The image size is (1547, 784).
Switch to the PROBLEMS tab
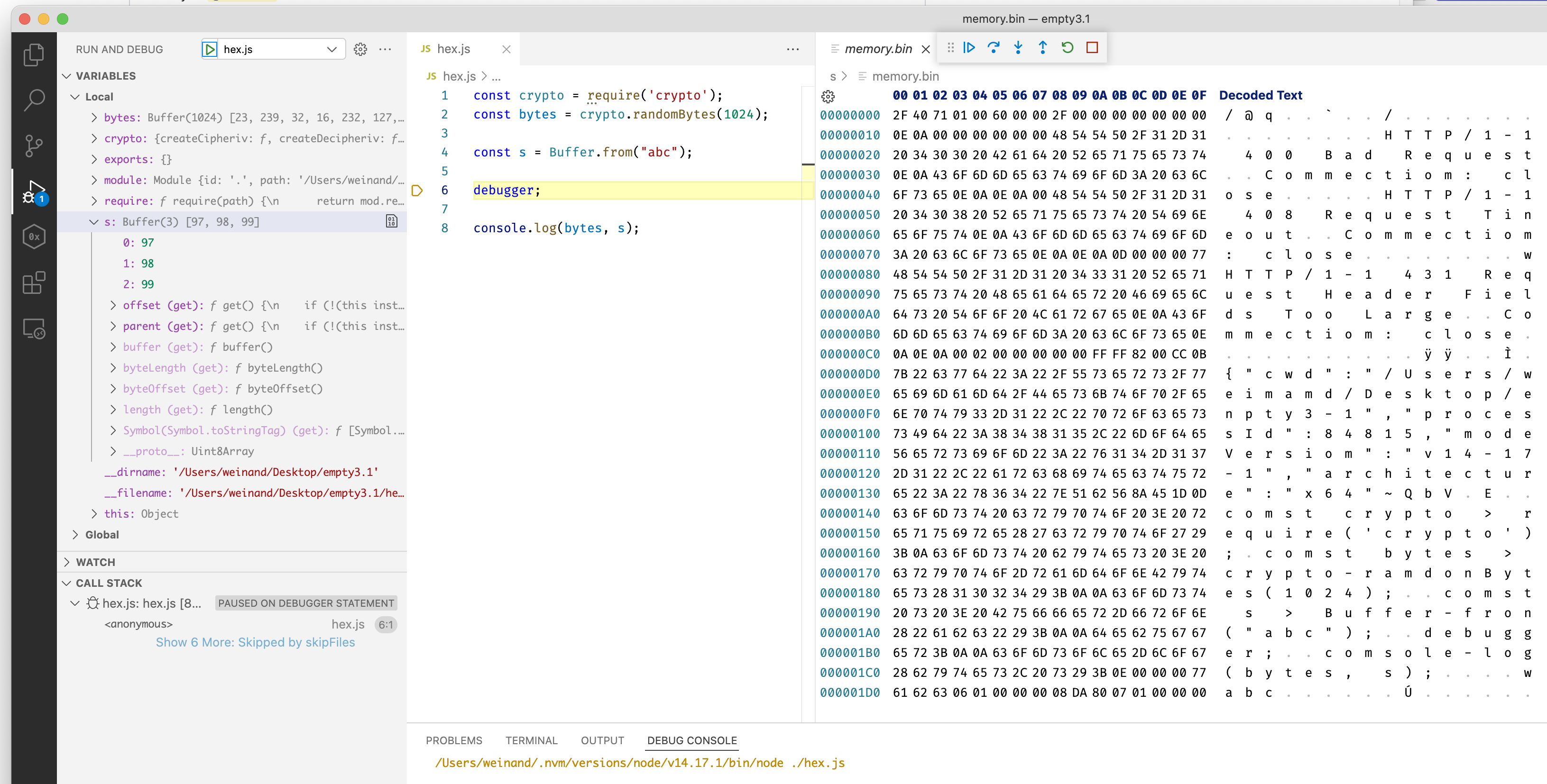[453, 740]
